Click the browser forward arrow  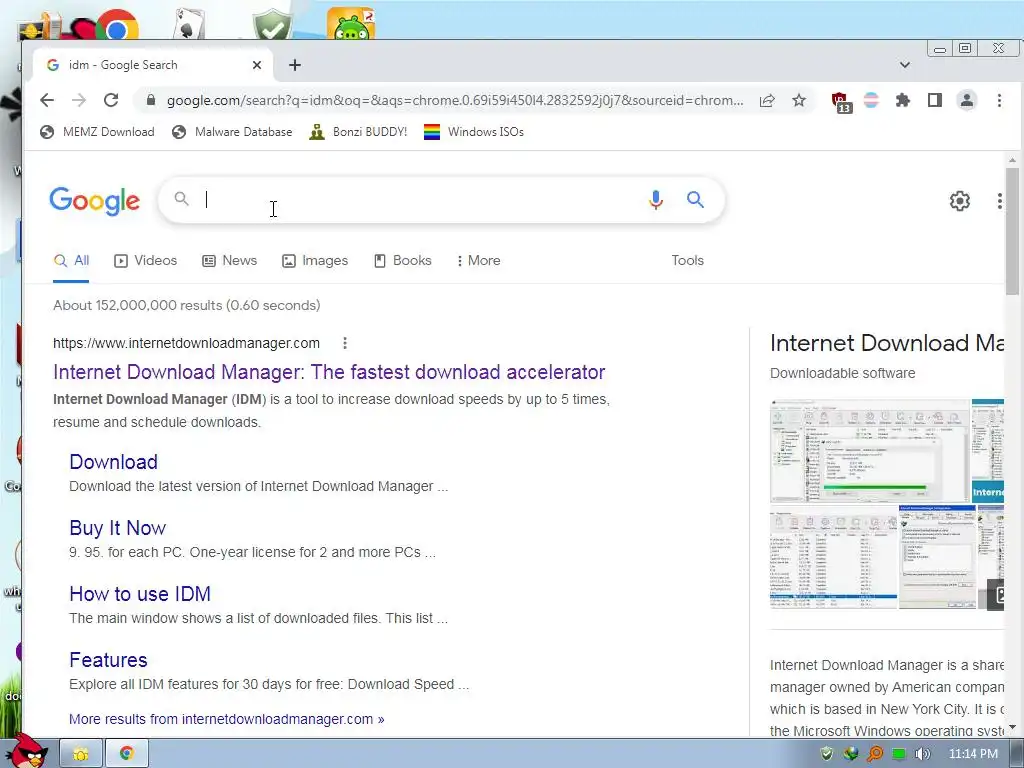79,100
